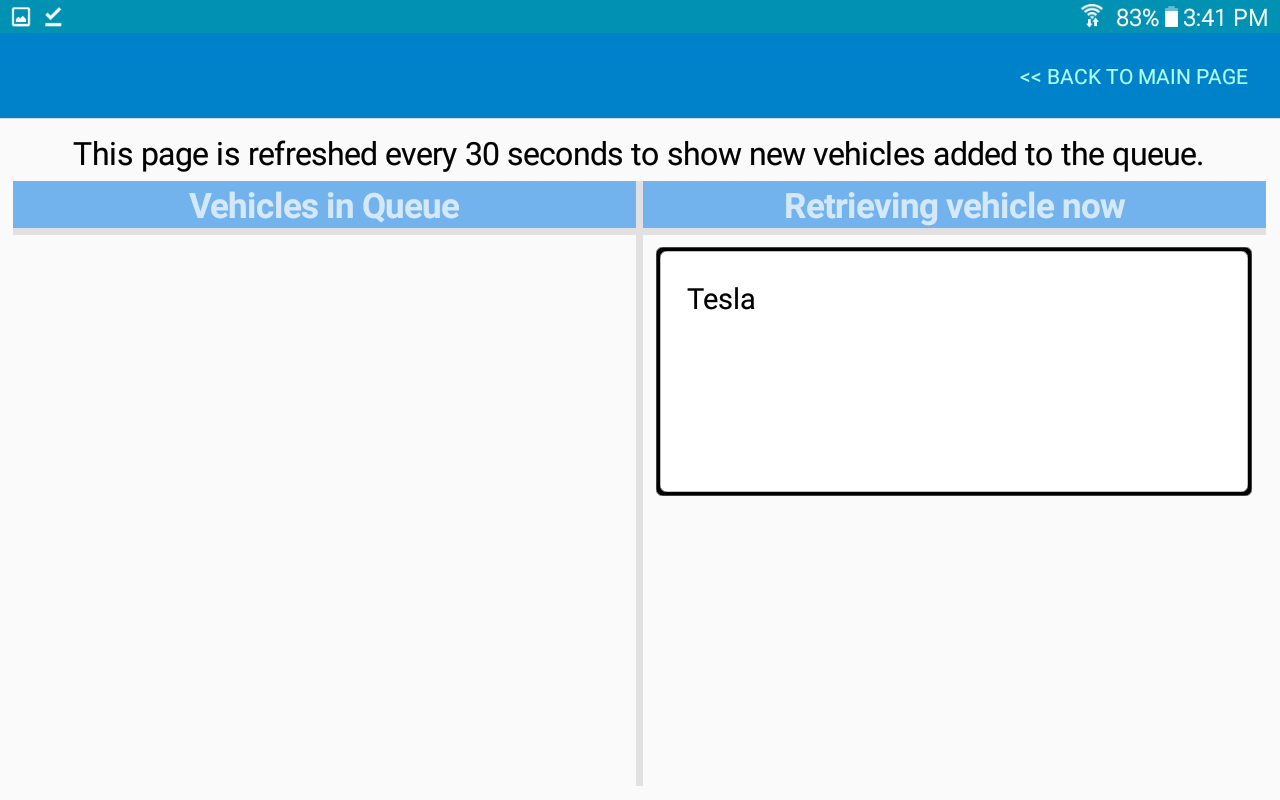
Task: Tap the Wi-Fi signal icon
Action: [1092, 17]
